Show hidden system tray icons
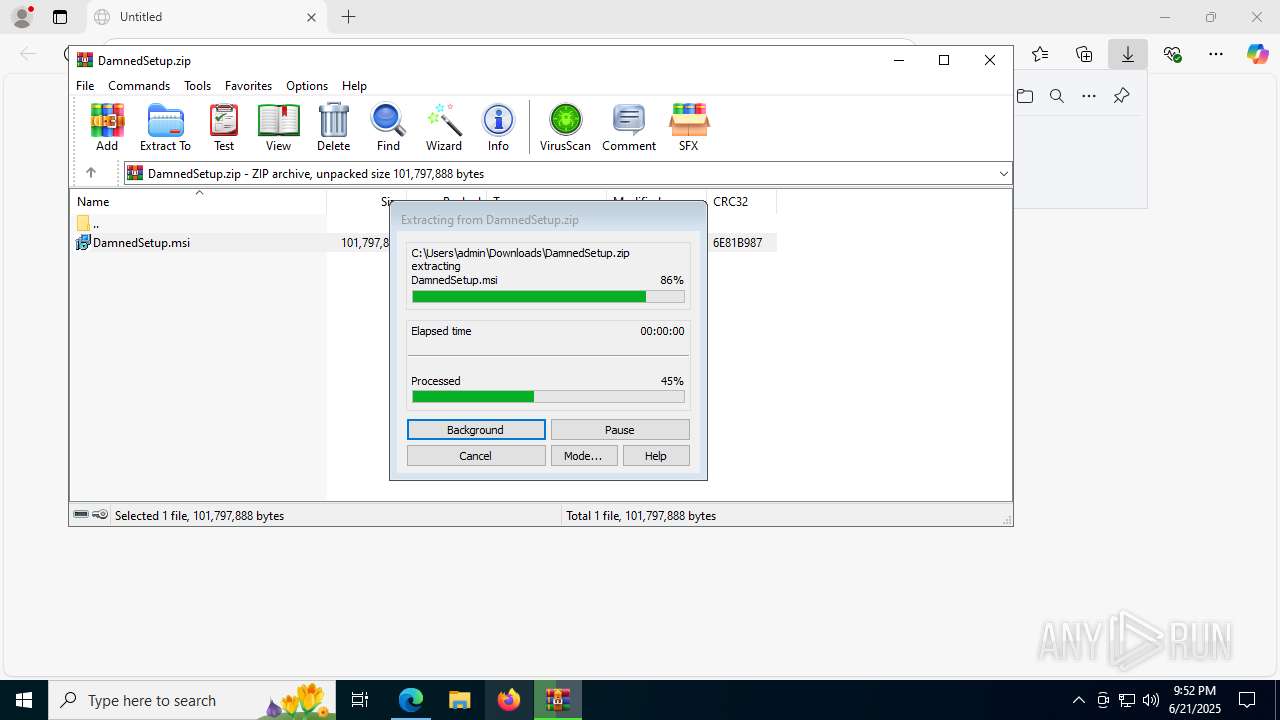 [1078, 700]
